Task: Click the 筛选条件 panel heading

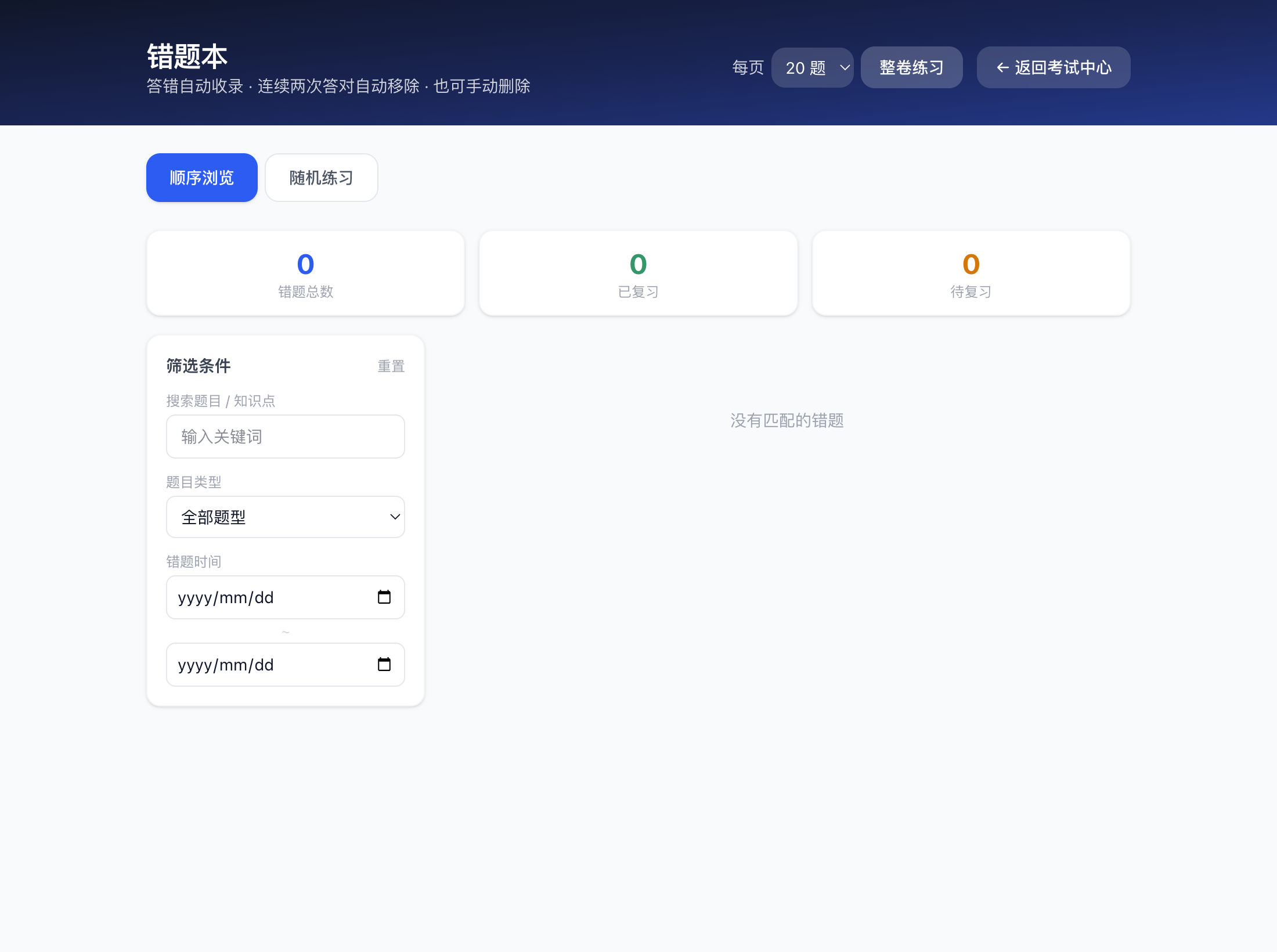Action: (x=199, y=366)
